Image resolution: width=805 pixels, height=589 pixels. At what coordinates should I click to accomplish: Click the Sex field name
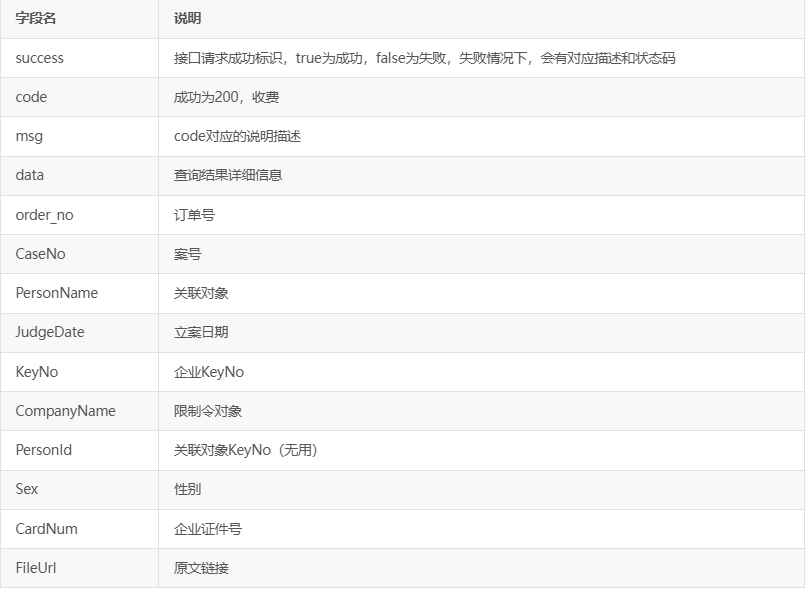point(27,489)
